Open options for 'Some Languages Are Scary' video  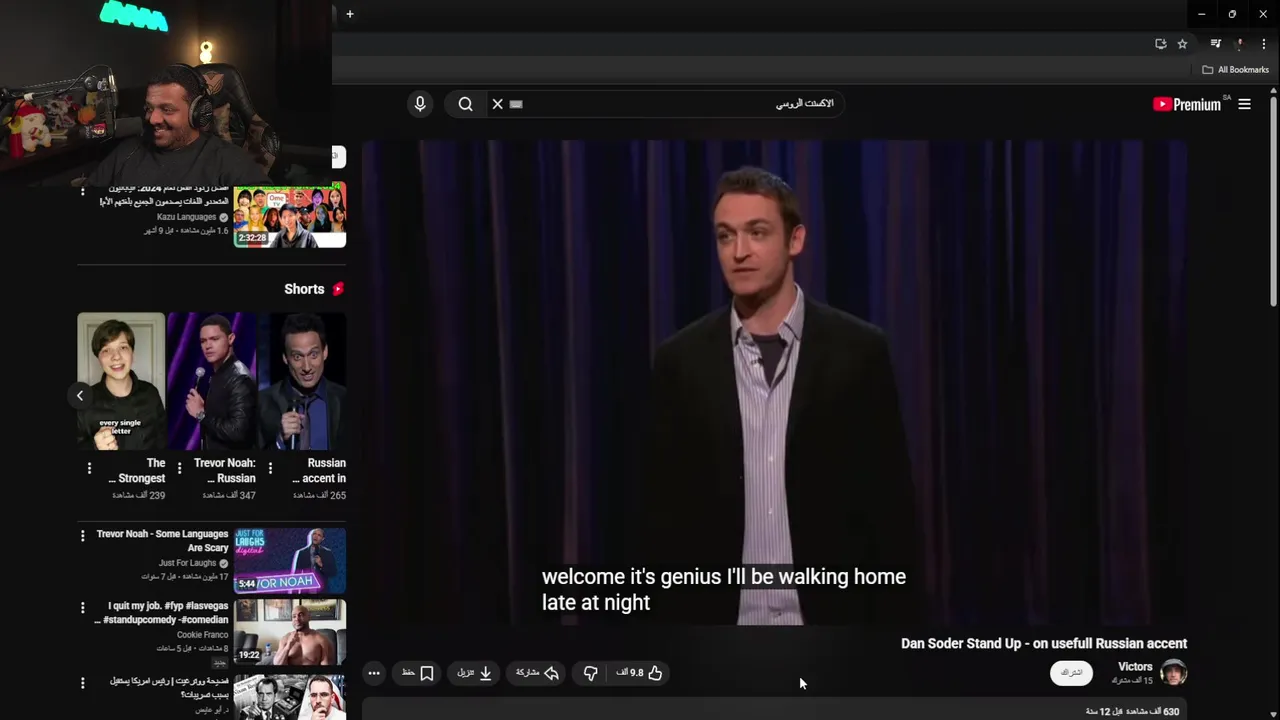83,536
